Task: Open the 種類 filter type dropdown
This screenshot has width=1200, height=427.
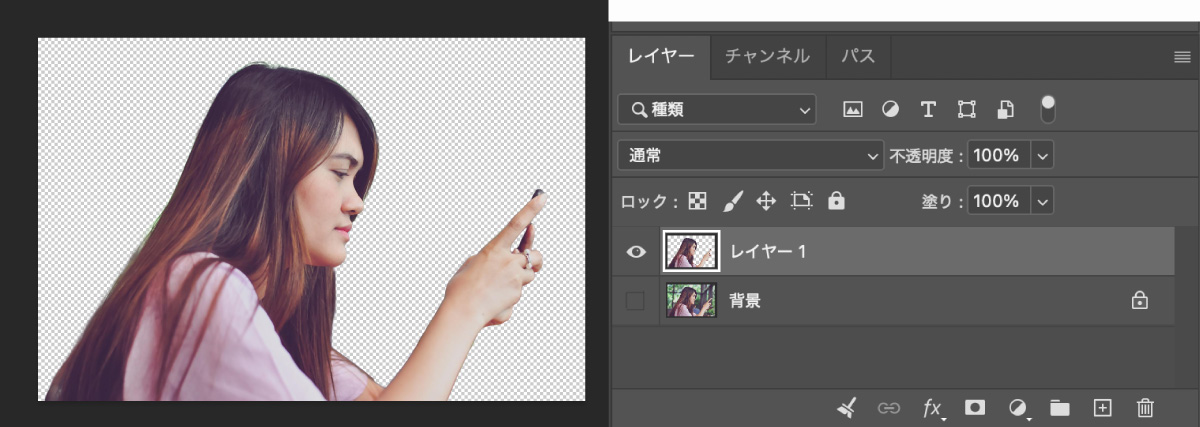Action: coord(717,109)
